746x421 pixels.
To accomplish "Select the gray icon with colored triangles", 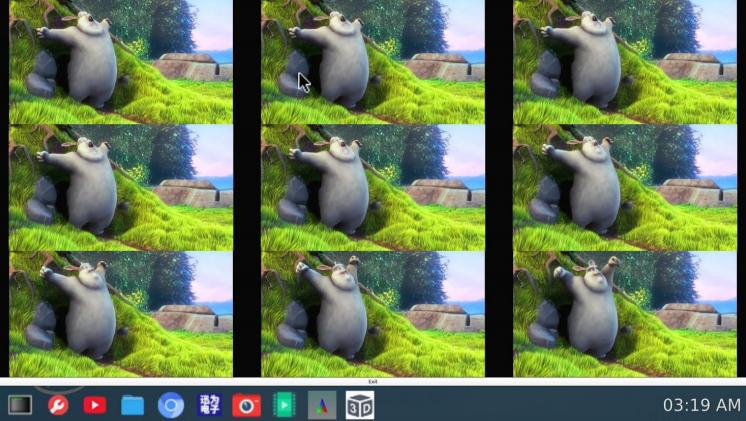I will coord(322,405).
